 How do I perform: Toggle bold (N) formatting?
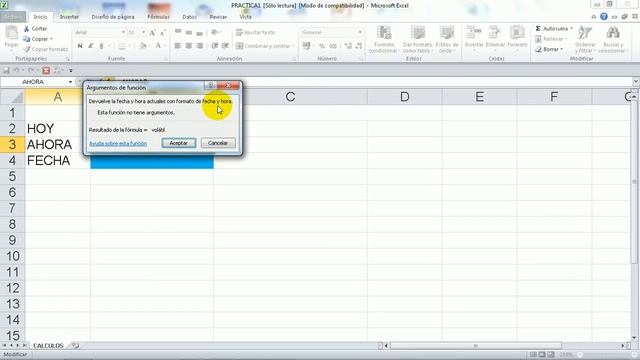click(80, 46)
